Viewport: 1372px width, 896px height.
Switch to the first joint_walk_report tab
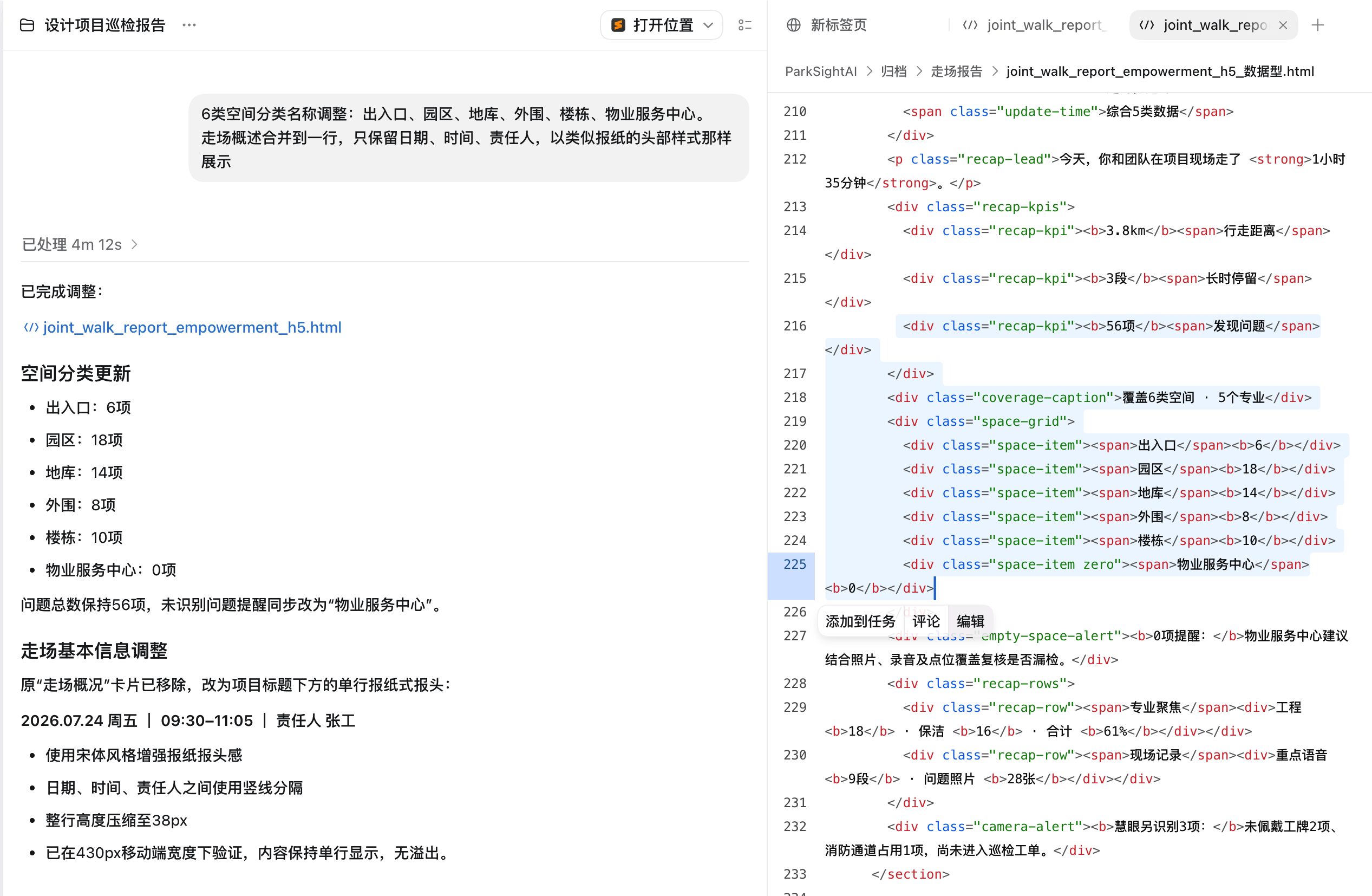1035,25
